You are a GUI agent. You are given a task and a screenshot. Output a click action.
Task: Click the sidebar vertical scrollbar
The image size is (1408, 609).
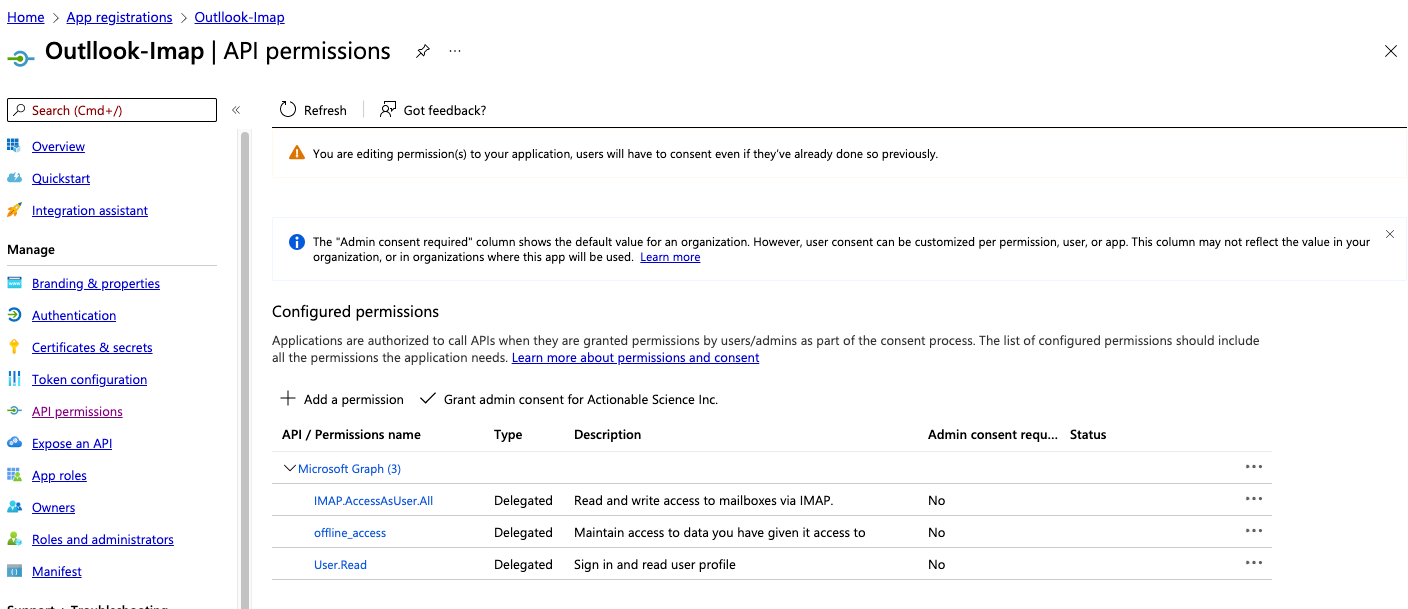pyautogui.click(x=244, y=370)
